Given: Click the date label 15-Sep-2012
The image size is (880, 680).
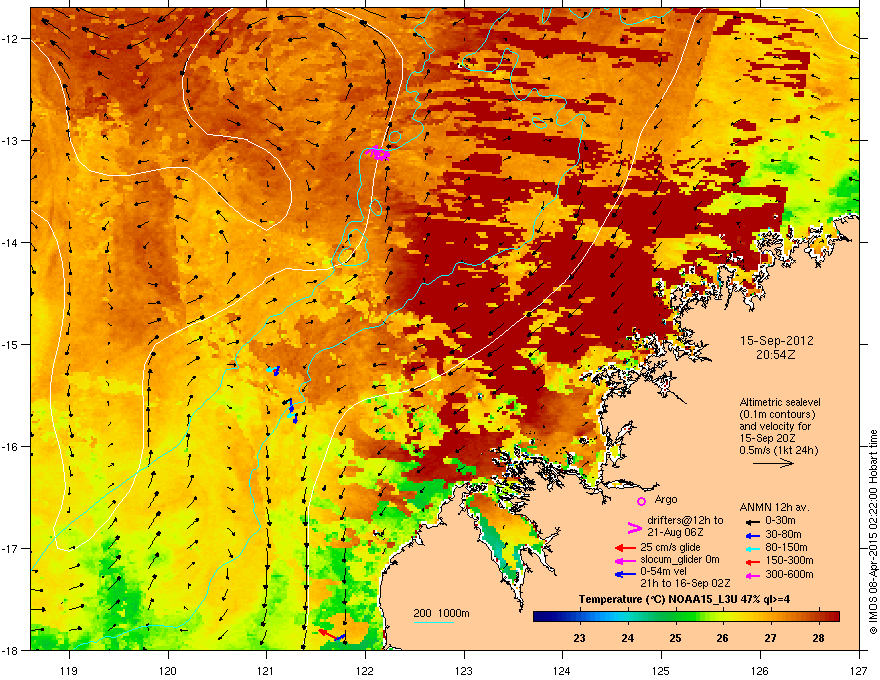Looking at the screenshot, I should pos(776,341).
